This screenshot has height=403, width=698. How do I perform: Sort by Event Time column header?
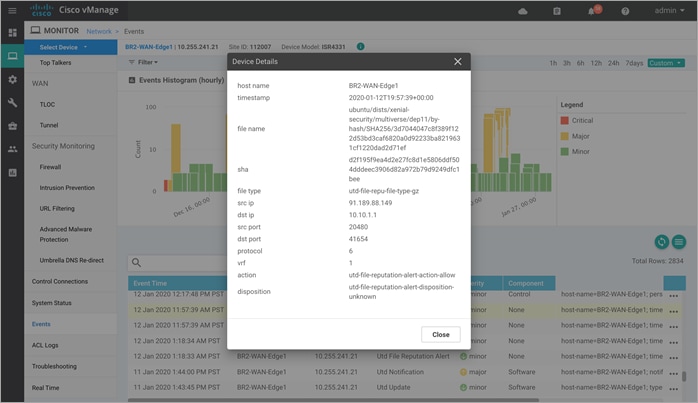(150, 283)
